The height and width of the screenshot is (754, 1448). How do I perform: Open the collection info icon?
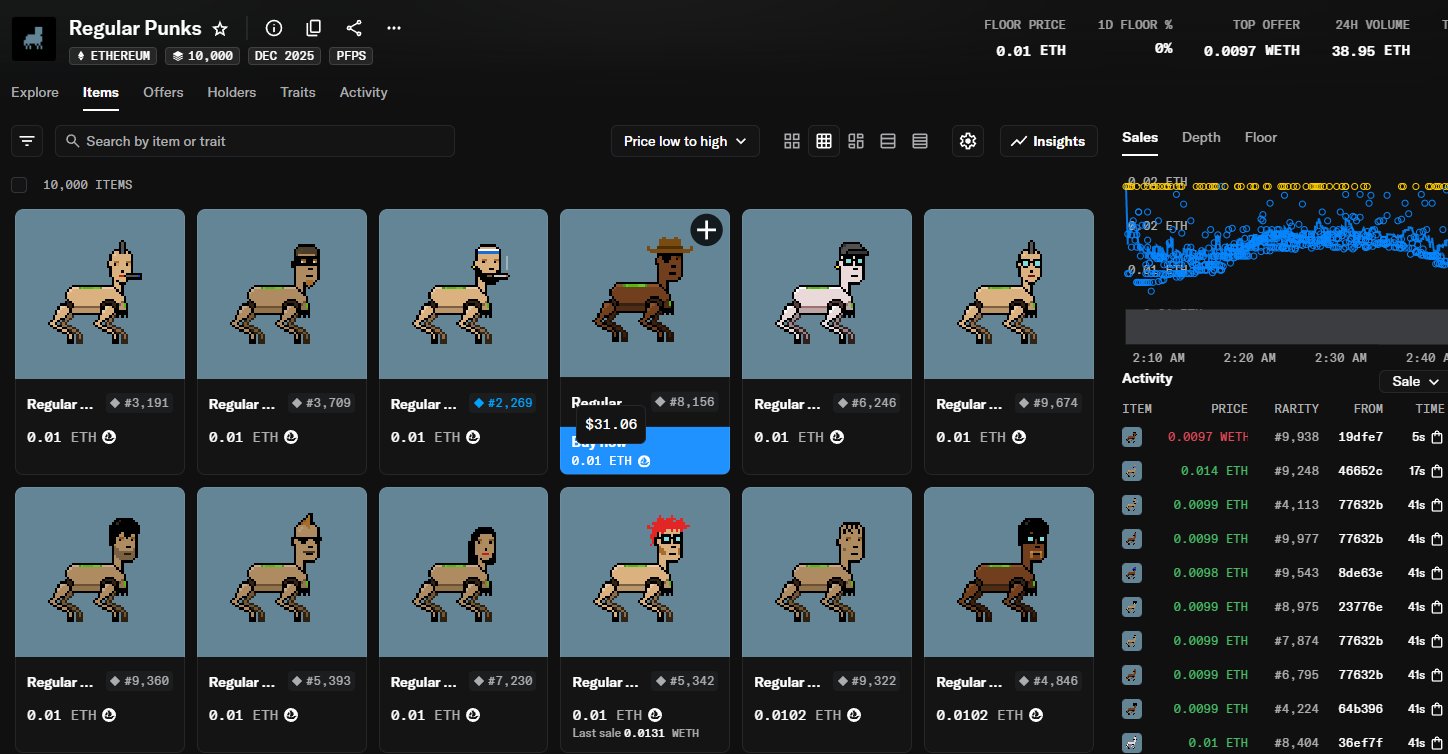point(274,28)
